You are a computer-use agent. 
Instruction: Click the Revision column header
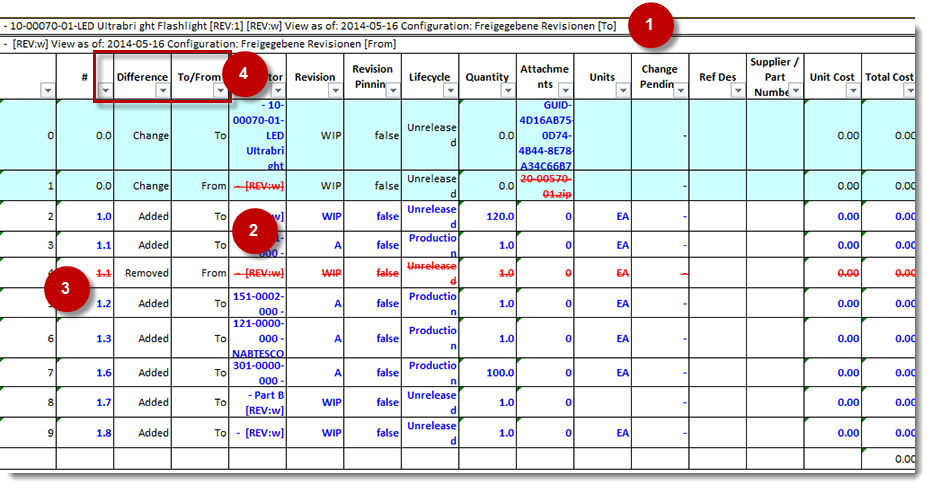tap(315, 77)
